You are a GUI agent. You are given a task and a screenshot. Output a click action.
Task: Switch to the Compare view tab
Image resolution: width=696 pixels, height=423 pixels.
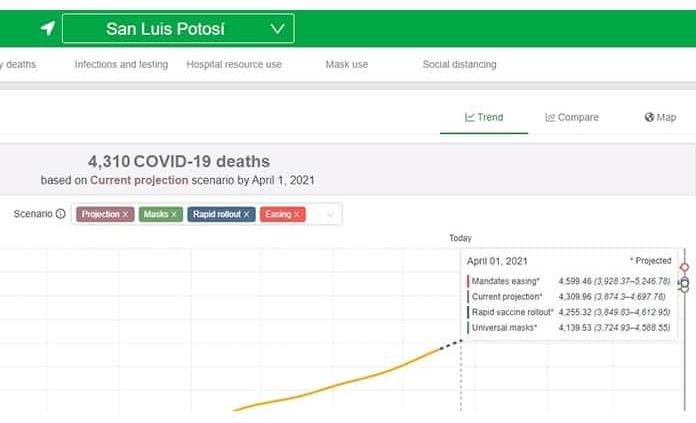572,117
